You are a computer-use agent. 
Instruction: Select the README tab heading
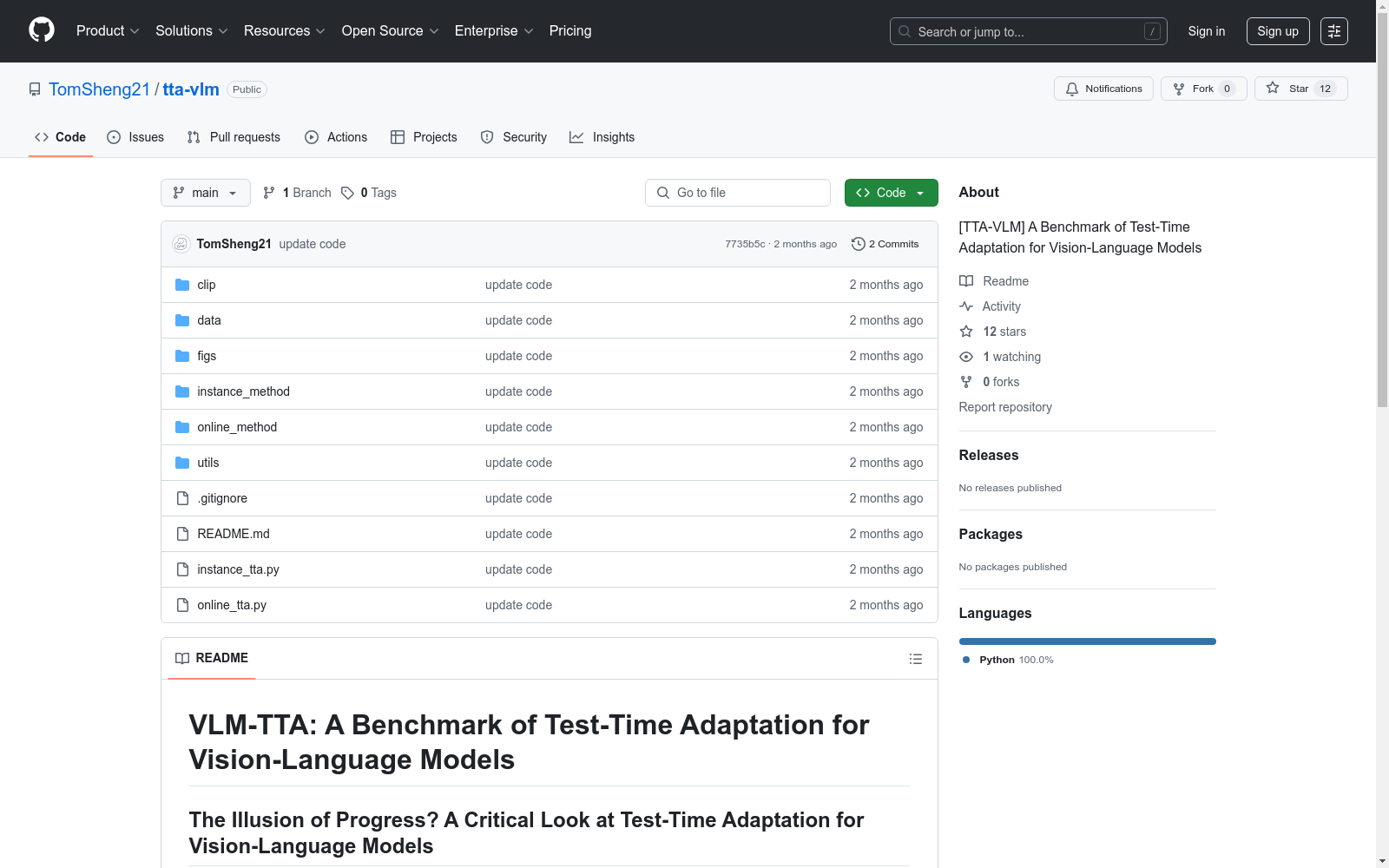(x=212, y=658)
